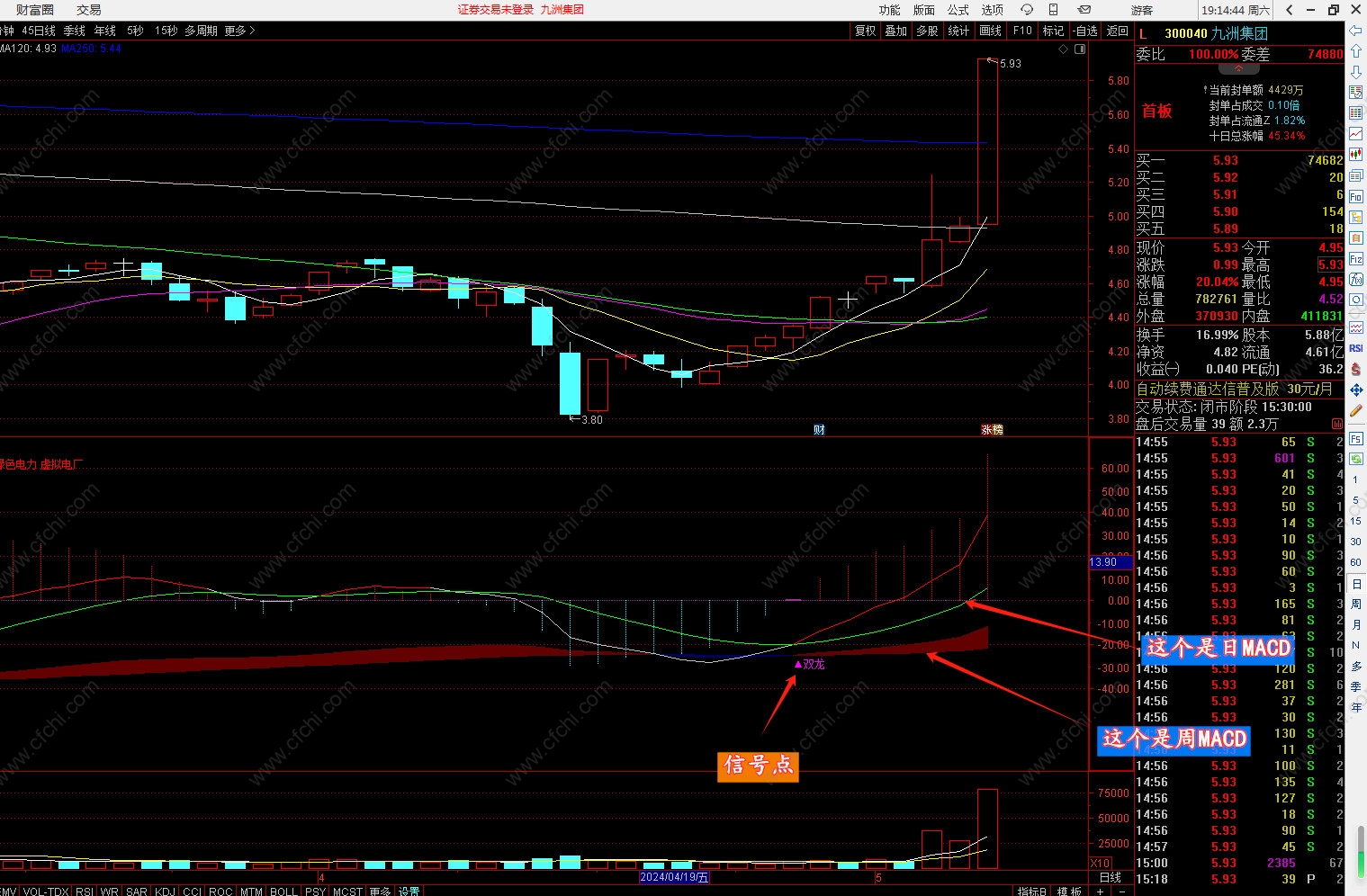Click the mobile phone icon in title bar
Image resolution: width=1367 pixels, height=896 pixels.
tap(1053, 10)
